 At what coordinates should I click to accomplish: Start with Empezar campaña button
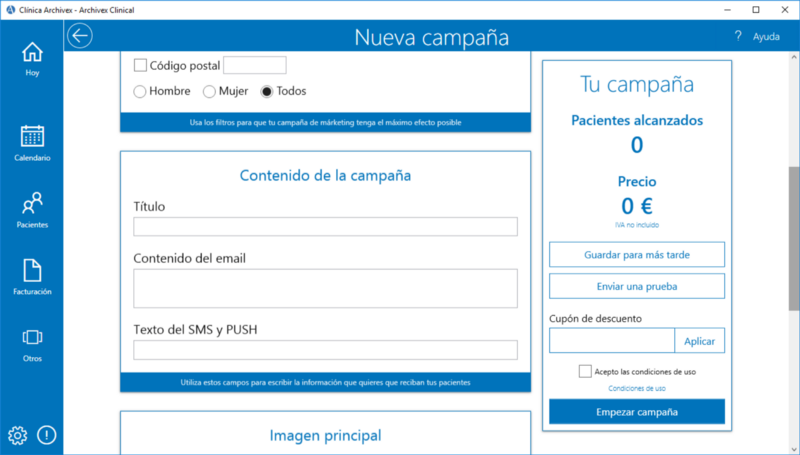[x=637, y=412]
